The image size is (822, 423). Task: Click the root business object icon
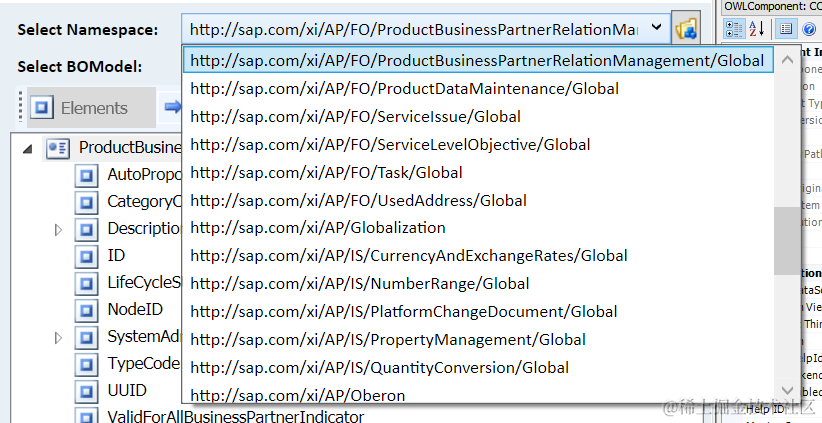(58, 149)
